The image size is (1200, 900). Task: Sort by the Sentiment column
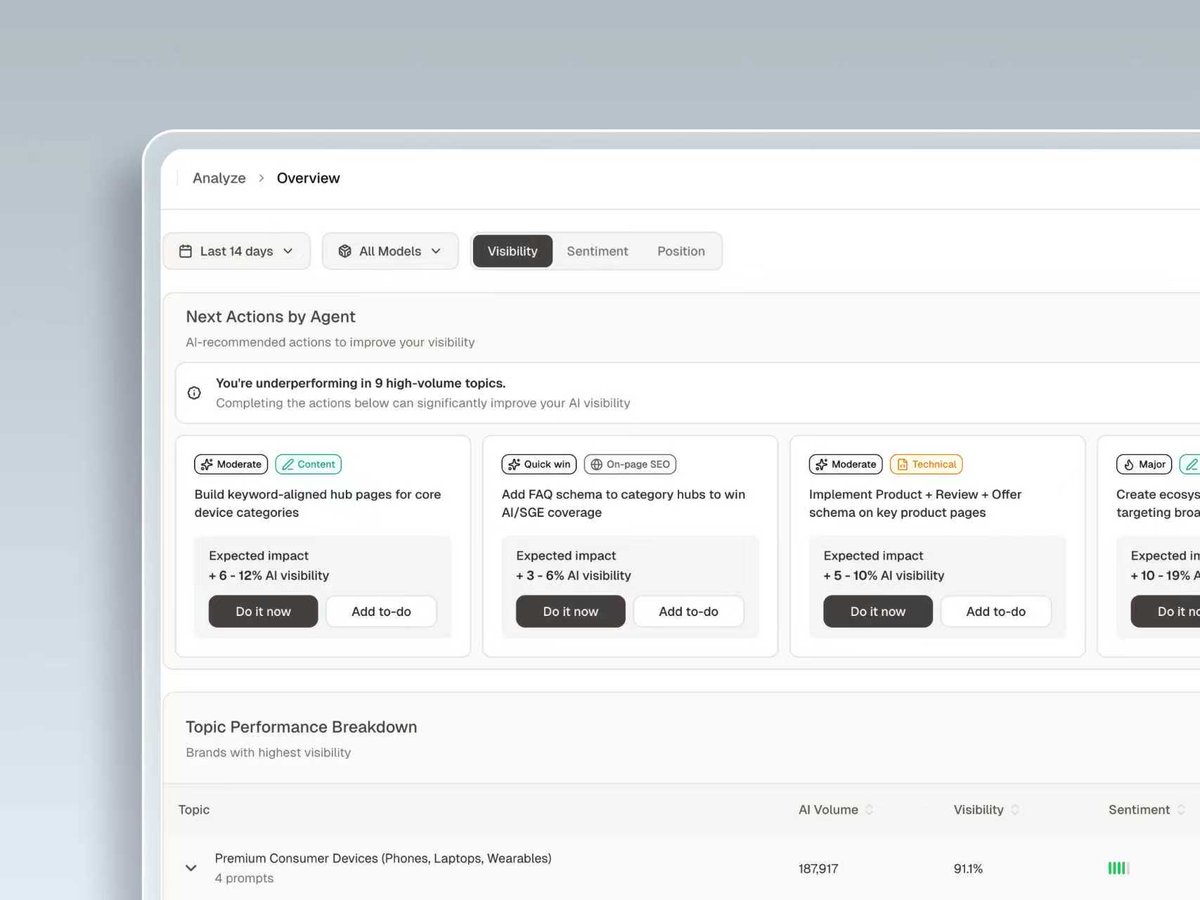point(1147,810)
